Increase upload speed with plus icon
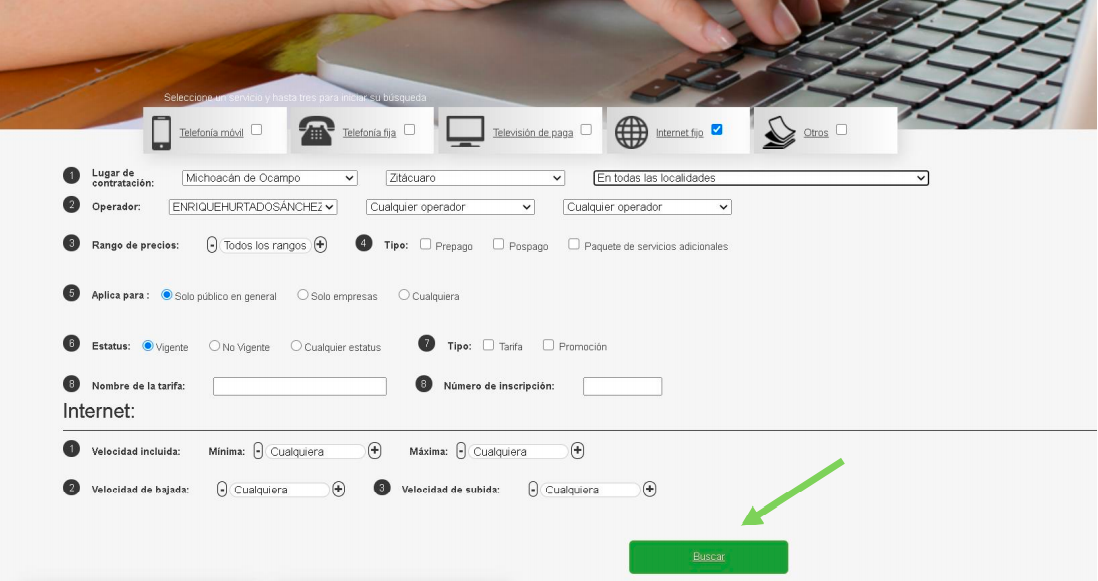 tap(650, 489)
